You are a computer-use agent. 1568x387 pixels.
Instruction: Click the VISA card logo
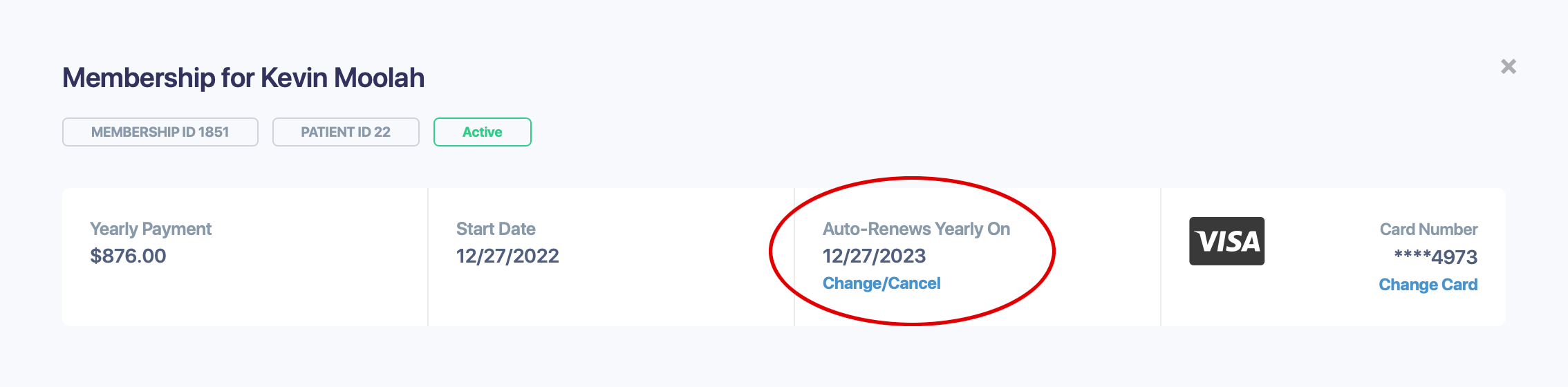click(x=1226, y=241)
